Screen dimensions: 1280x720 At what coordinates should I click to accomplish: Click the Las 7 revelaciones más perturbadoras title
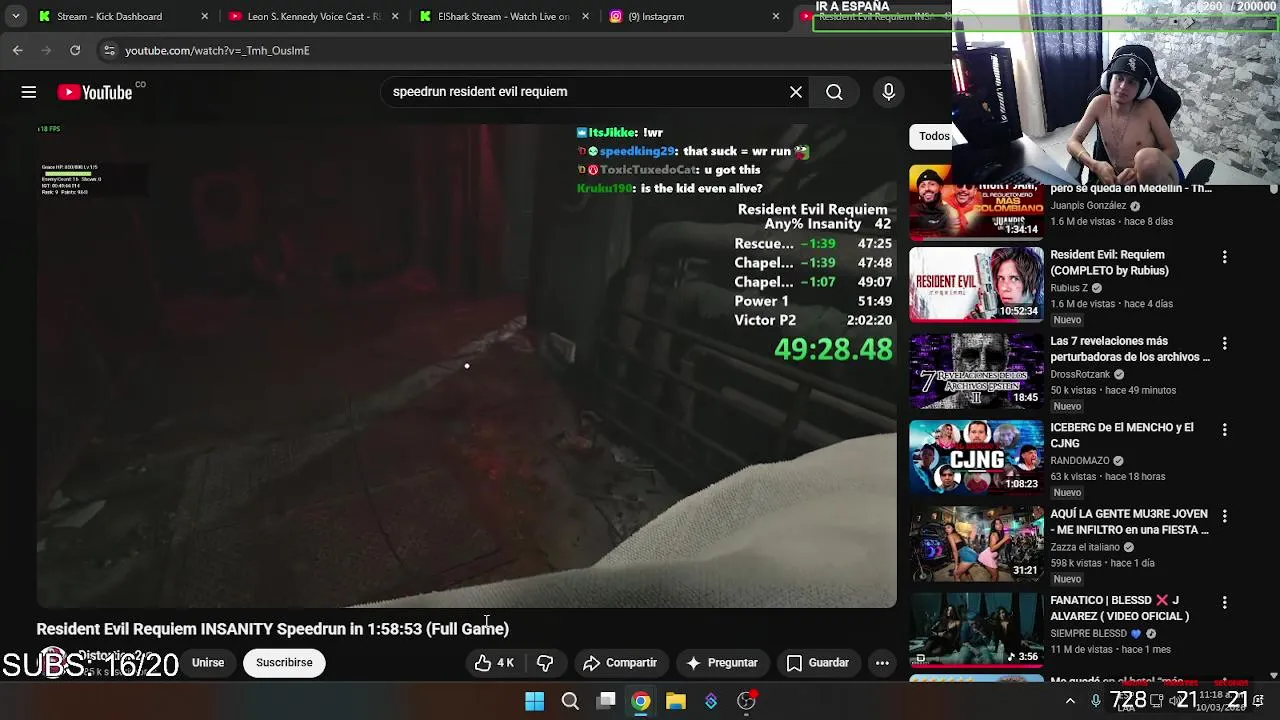click(1130, 349)
